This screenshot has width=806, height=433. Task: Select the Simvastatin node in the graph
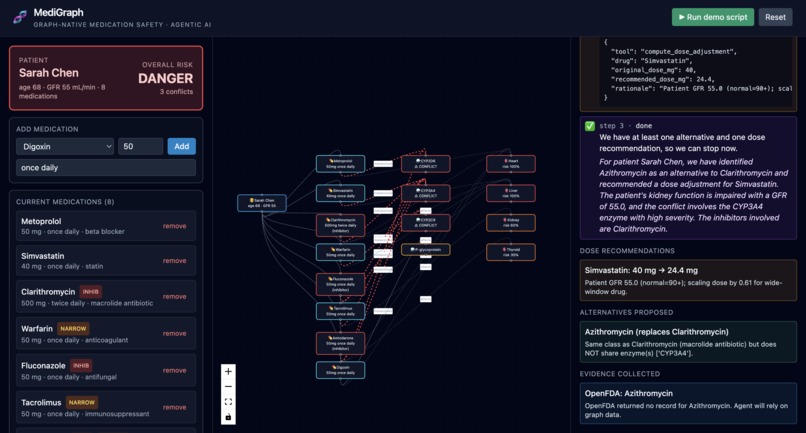tap(340, 193)
